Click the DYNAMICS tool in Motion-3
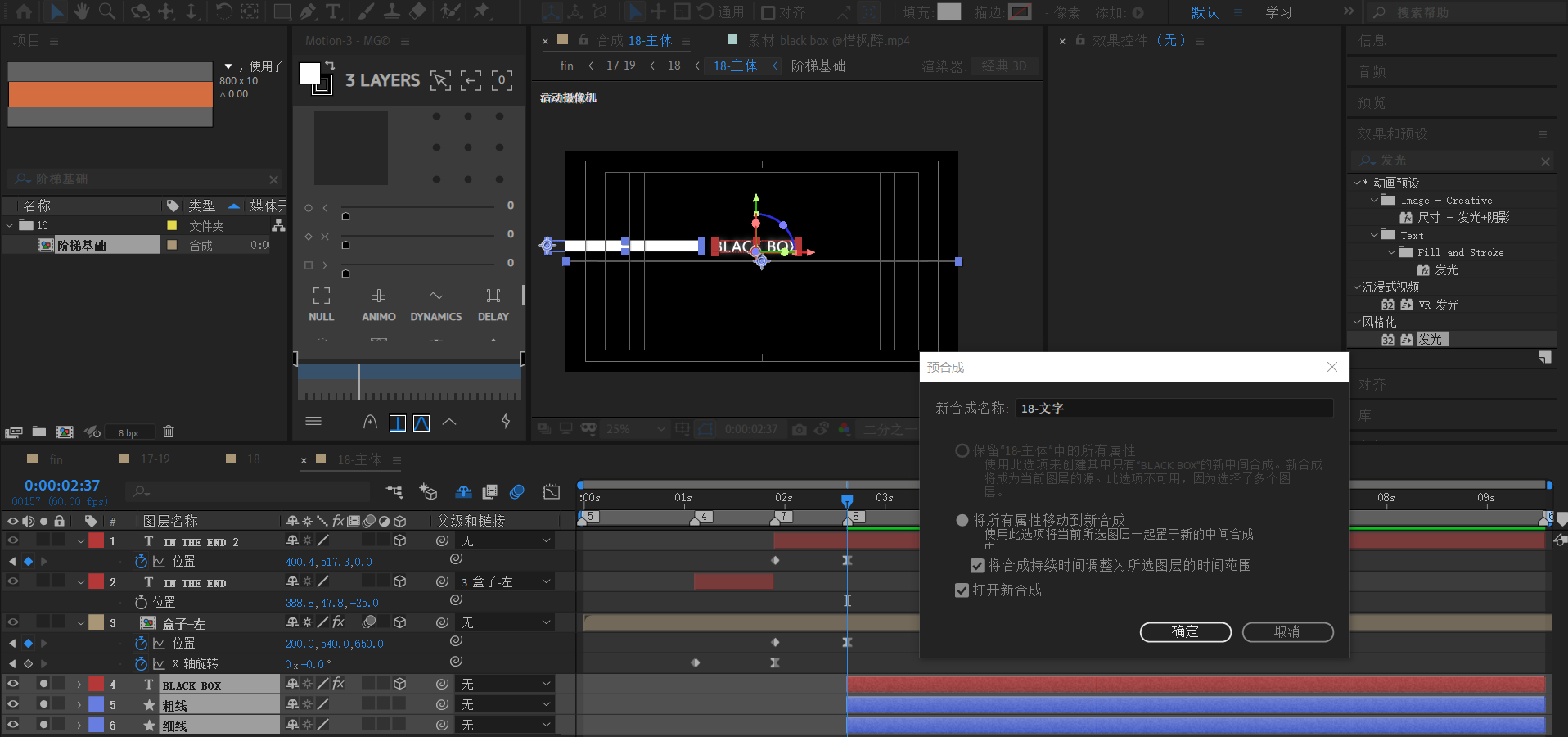 pyautogui.click(x=436, y=304)
